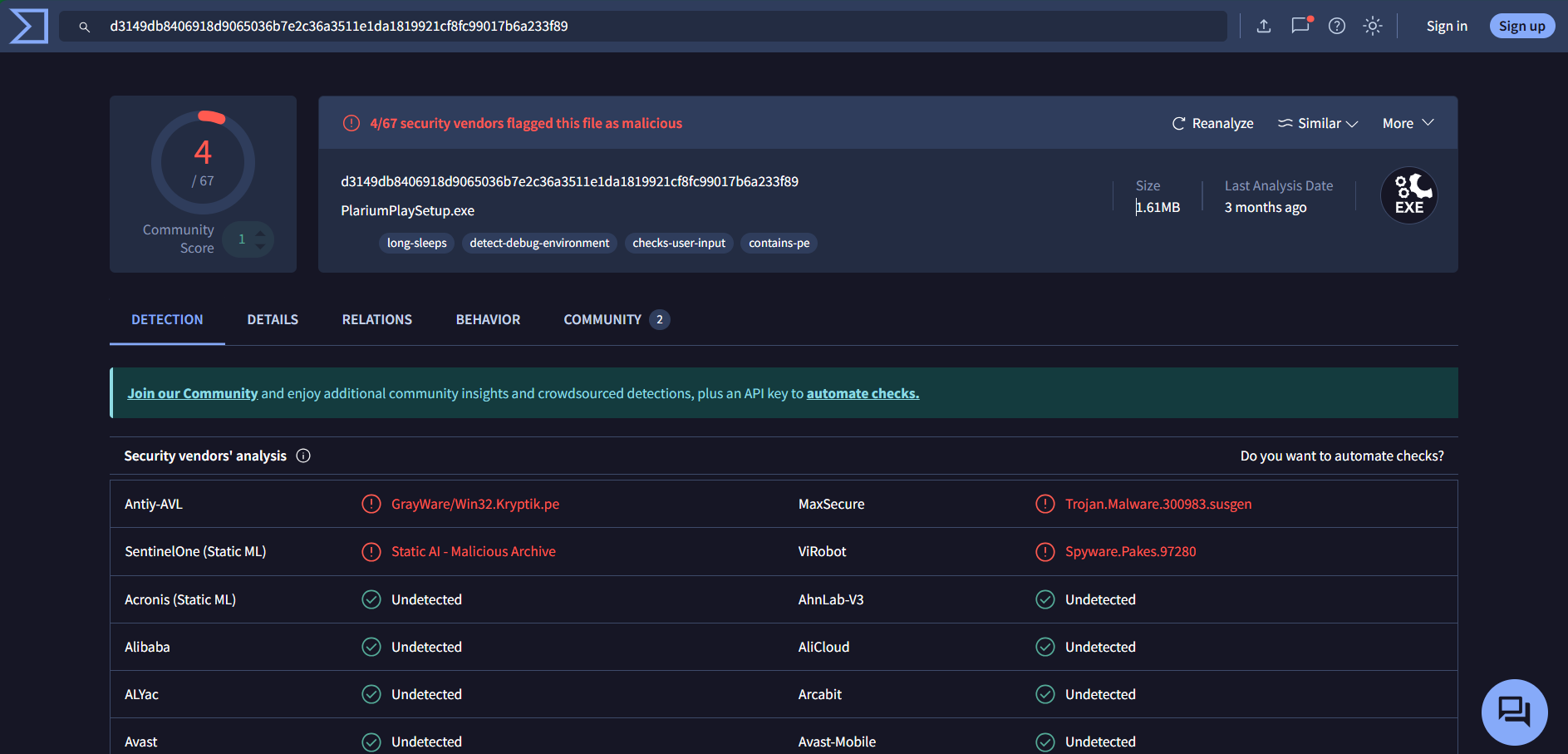Click the malicious alert icon in the header banner
This screenshot has height=754, width=1568.
[x=351, y=123]
